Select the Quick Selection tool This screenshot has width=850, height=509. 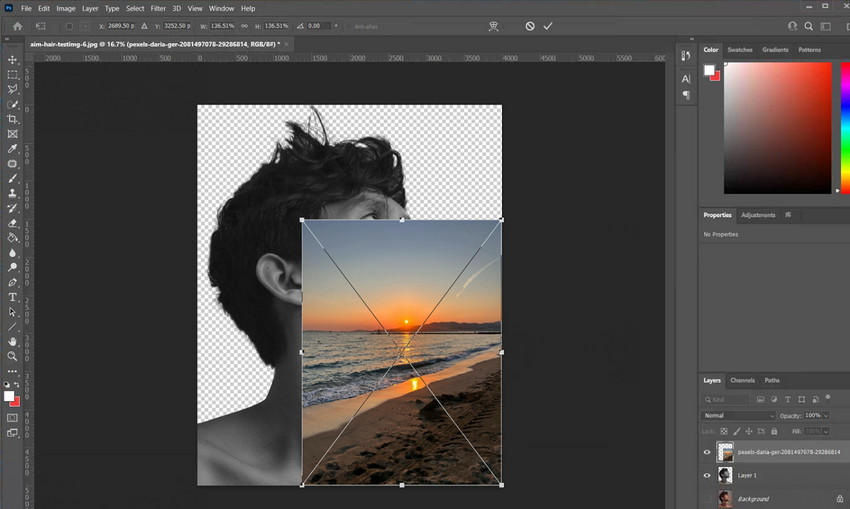(x=12, y=104)
